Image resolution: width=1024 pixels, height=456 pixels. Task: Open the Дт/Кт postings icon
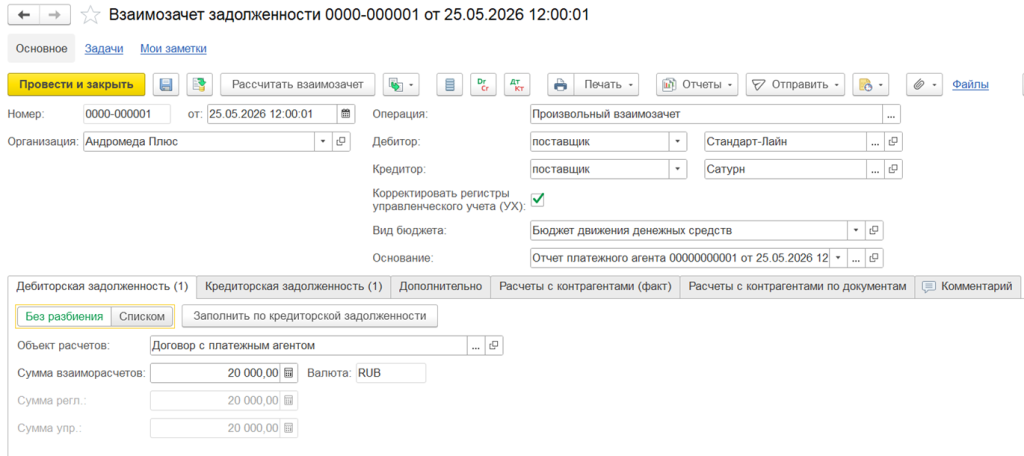click(517, 84)
